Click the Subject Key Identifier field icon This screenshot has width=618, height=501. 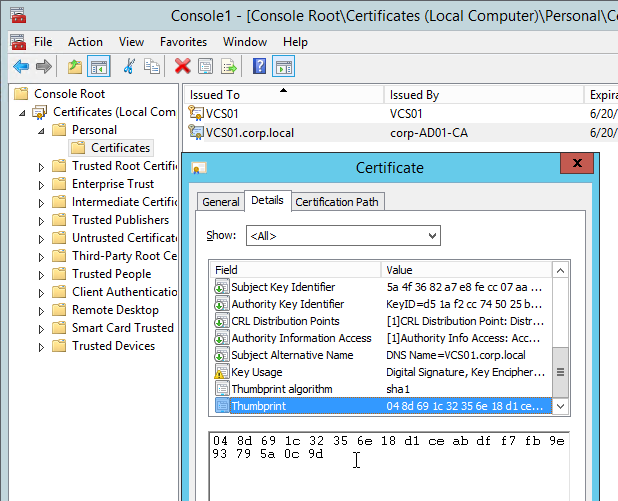tap(222, 287)
